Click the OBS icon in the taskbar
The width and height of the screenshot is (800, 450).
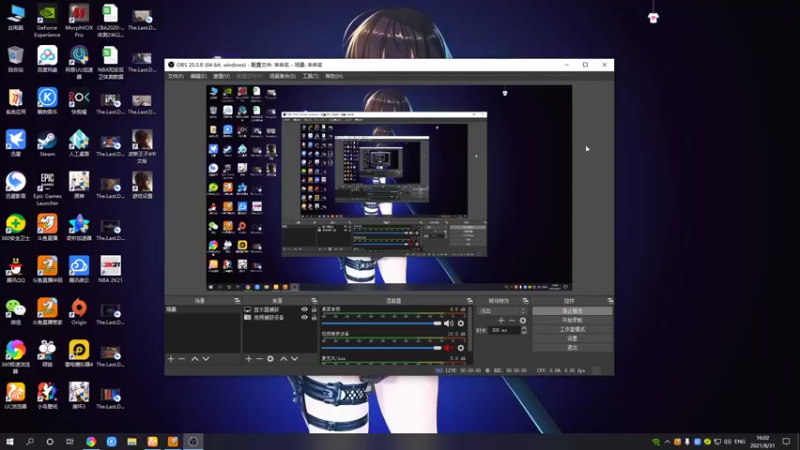[x=193, y=441]
